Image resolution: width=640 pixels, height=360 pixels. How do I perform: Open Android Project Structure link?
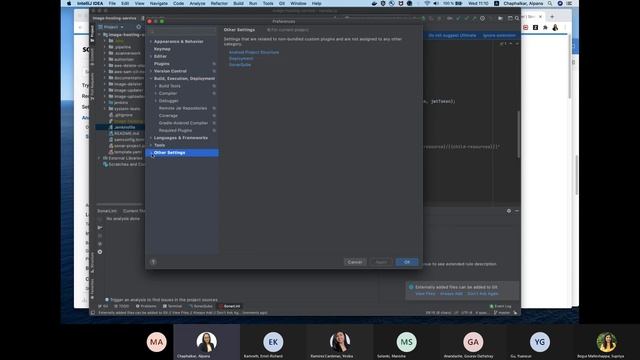(254, 52)
